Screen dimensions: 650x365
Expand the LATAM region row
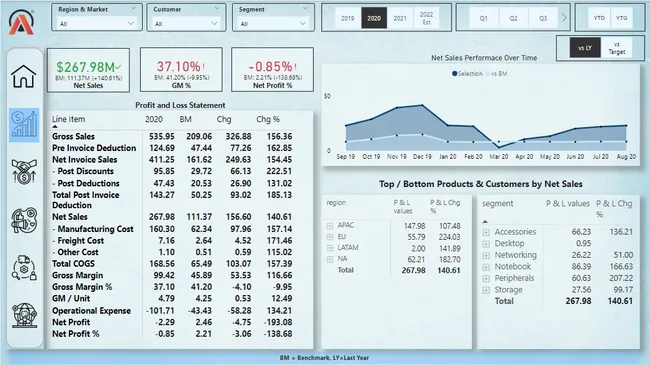330,248
